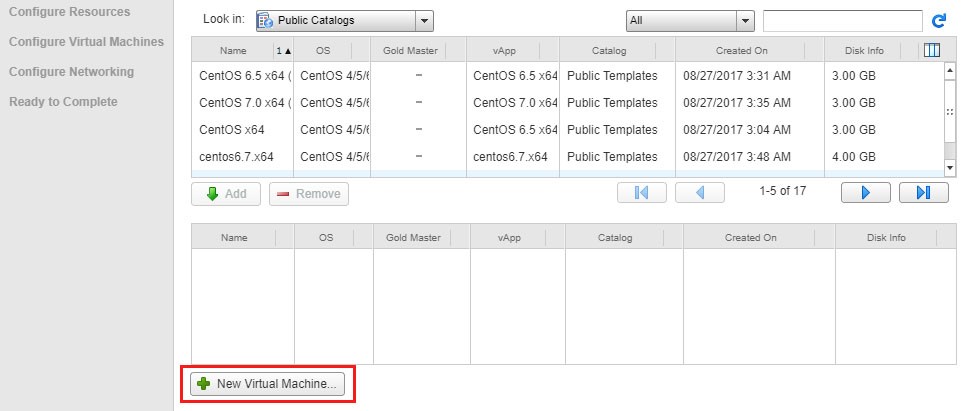Toggle sort arrow on Name column
This screenshot has height=411, width=973.
coord(283,50)
